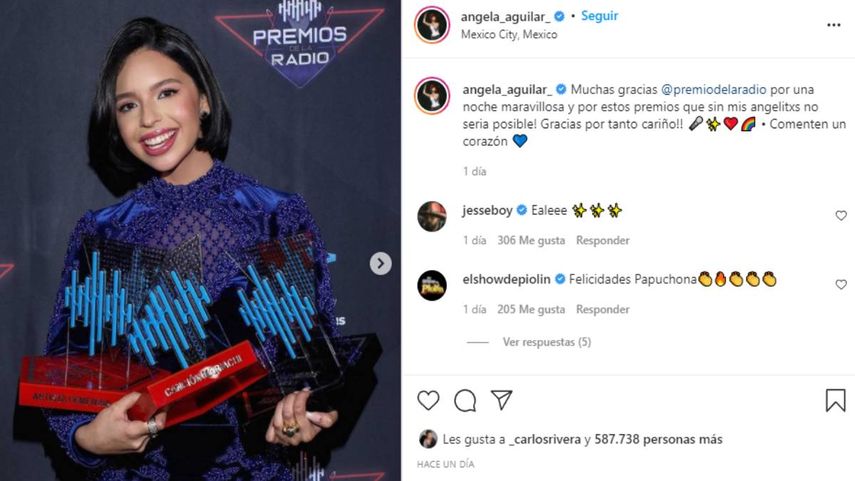Open jesseboy's profile avatar

click(432, 217)
